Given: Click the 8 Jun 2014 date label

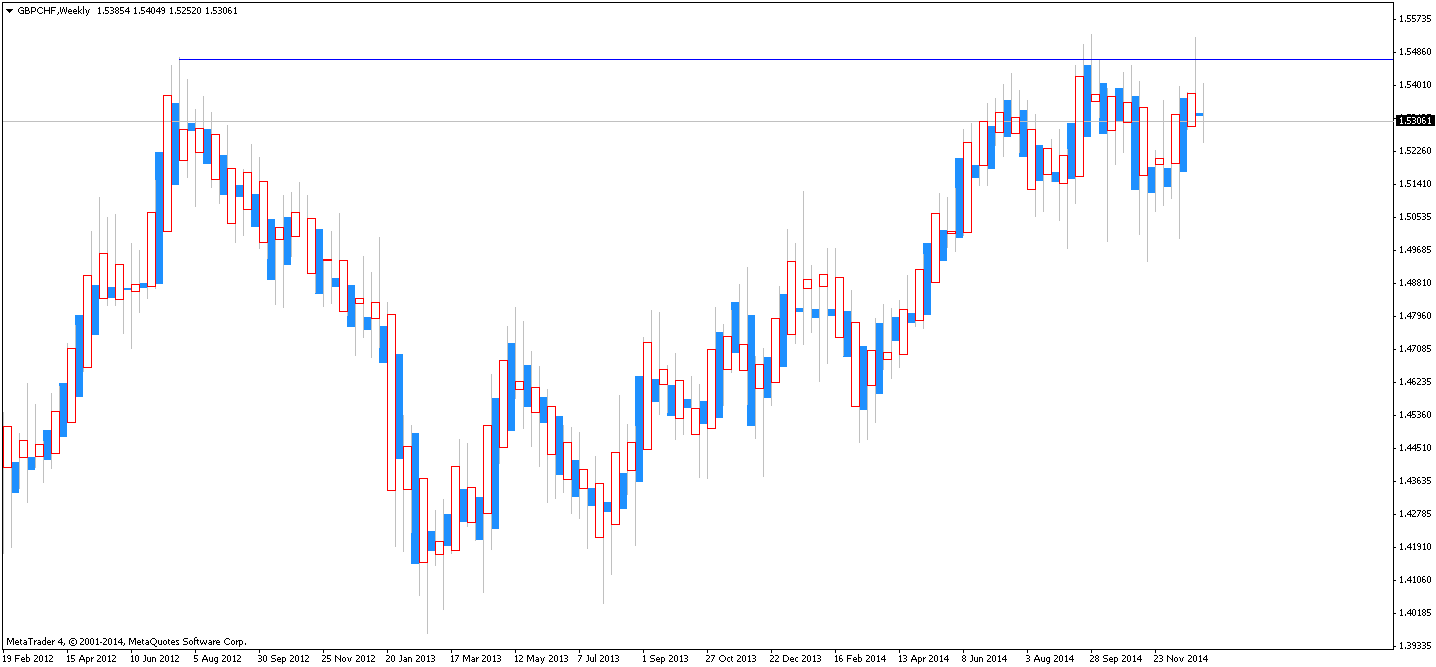Looking at the screenshot, I should coord(985,658).
